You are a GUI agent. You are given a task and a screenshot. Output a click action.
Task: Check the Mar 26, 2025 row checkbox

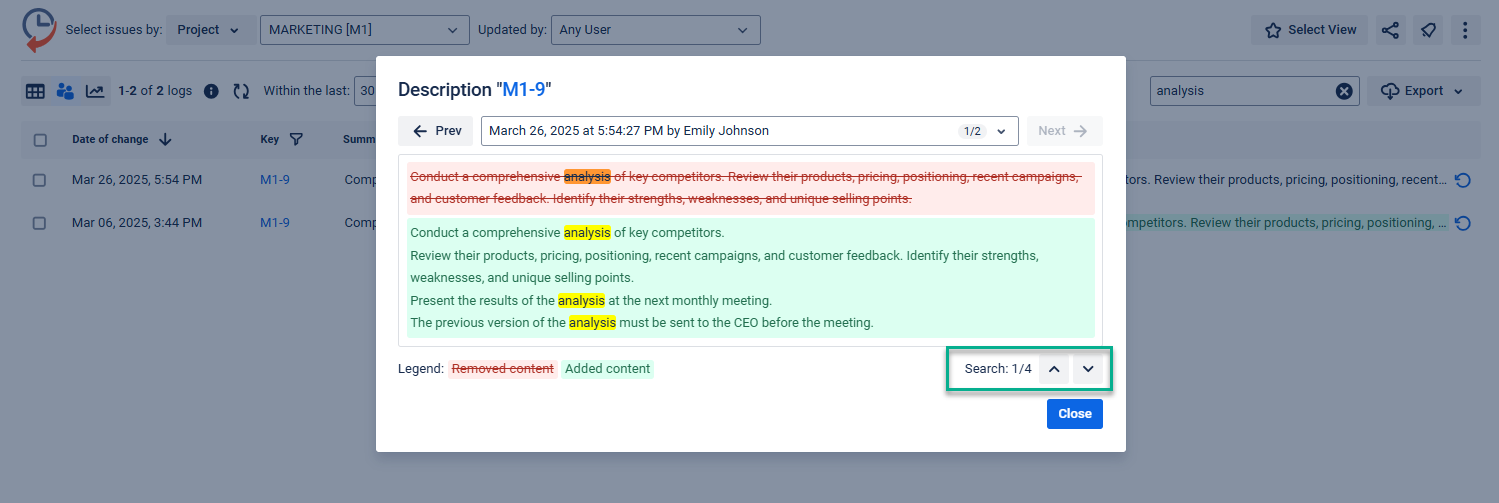pos(39,180)
